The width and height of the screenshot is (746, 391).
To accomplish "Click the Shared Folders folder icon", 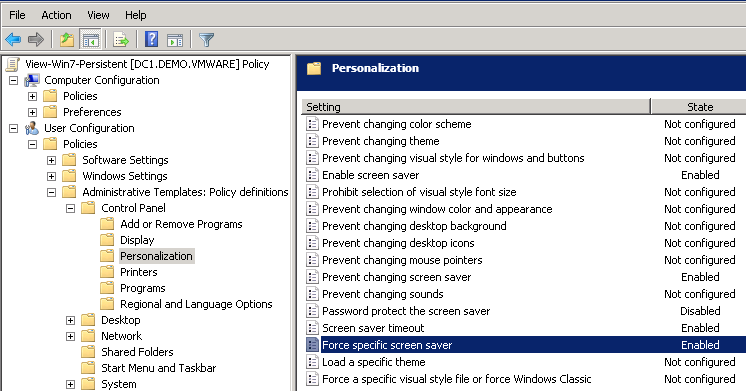I will point(88,352).
